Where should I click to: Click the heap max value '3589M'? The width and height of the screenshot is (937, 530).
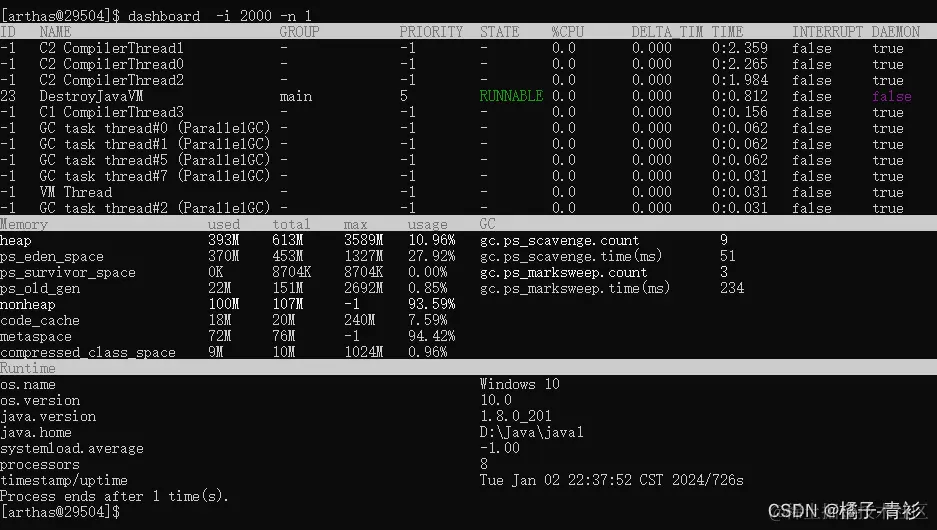363,240
